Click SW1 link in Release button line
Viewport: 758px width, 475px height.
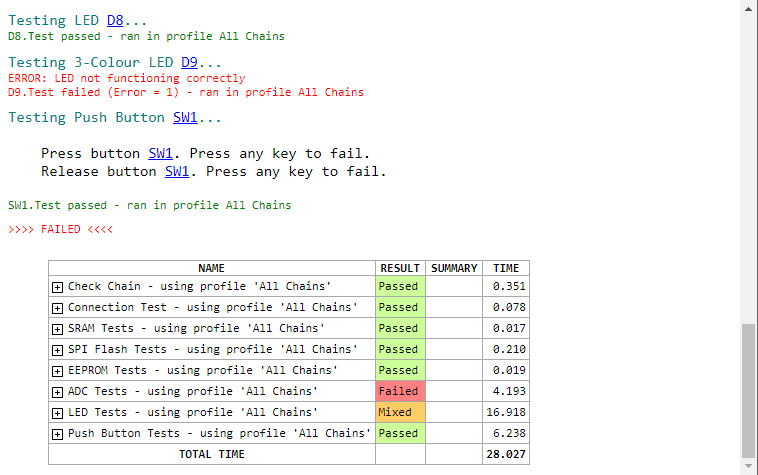pos(177,171)
